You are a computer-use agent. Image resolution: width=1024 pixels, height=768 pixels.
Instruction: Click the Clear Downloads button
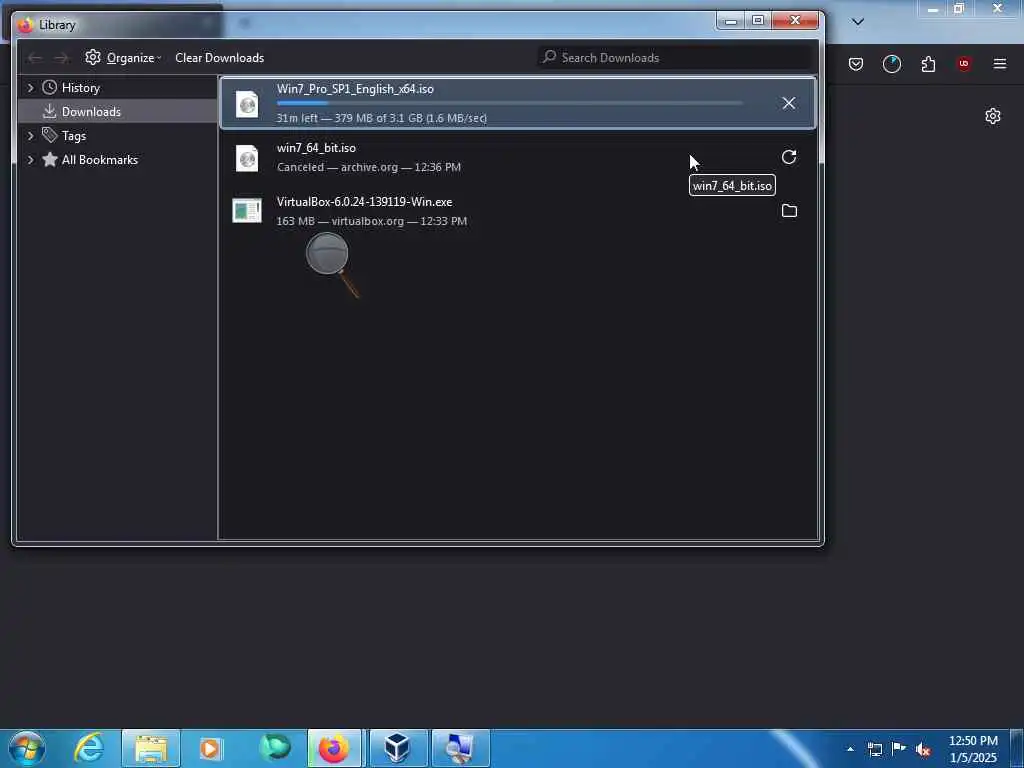pyautogui.click(x=219, y=57)
